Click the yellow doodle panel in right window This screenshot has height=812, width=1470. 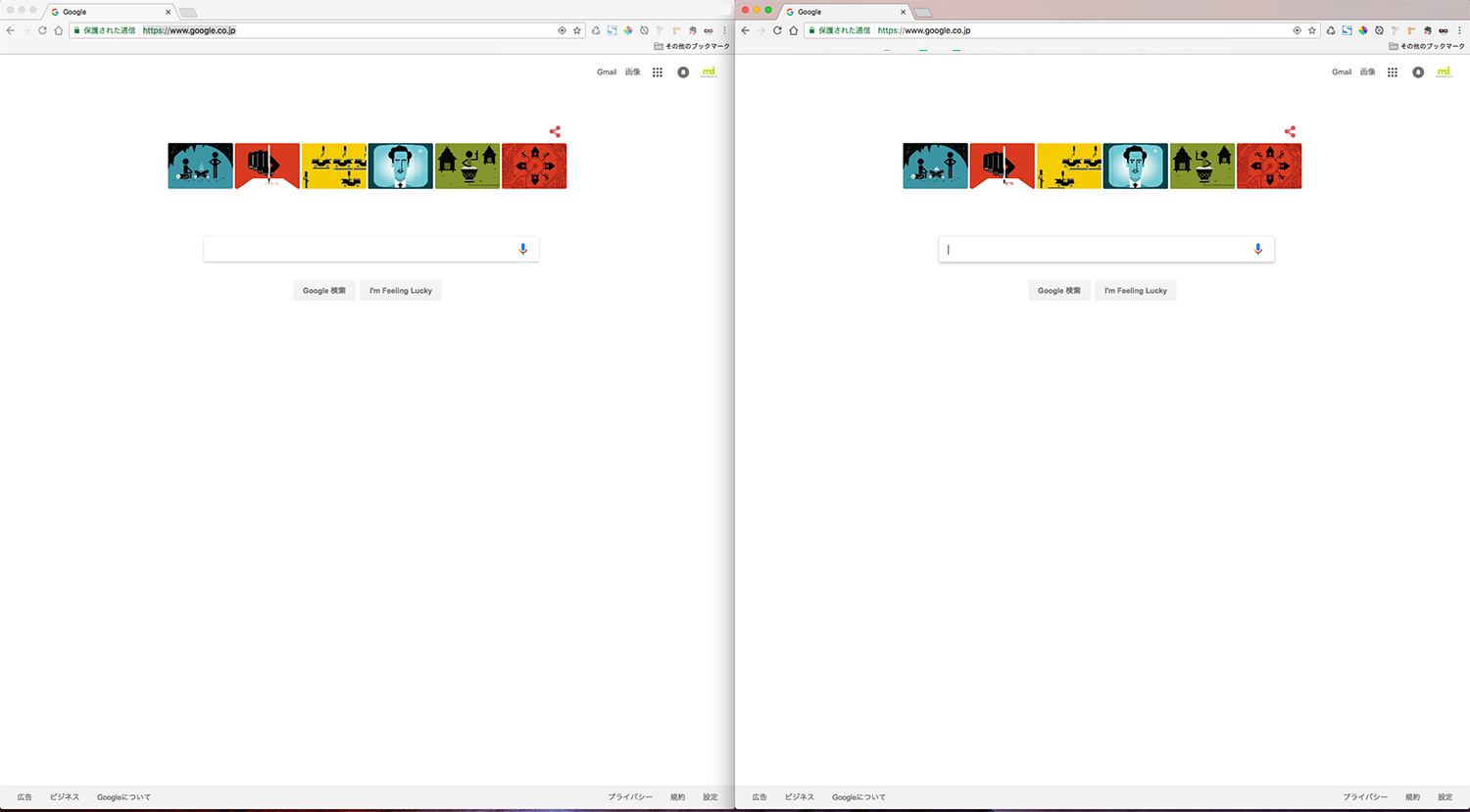[1068, 166]
